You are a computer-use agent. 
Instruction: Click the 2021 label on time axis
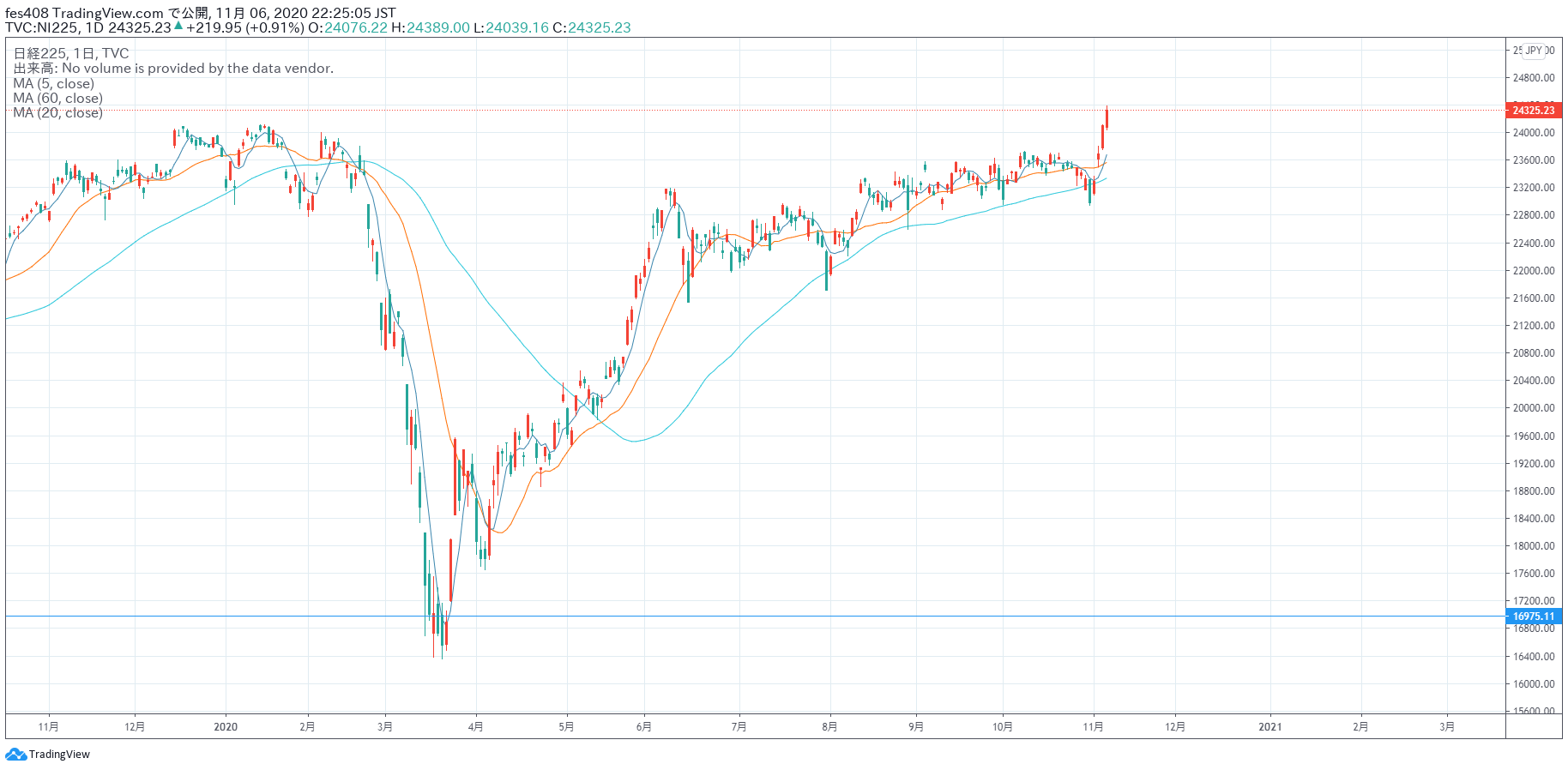point(1269,727)
